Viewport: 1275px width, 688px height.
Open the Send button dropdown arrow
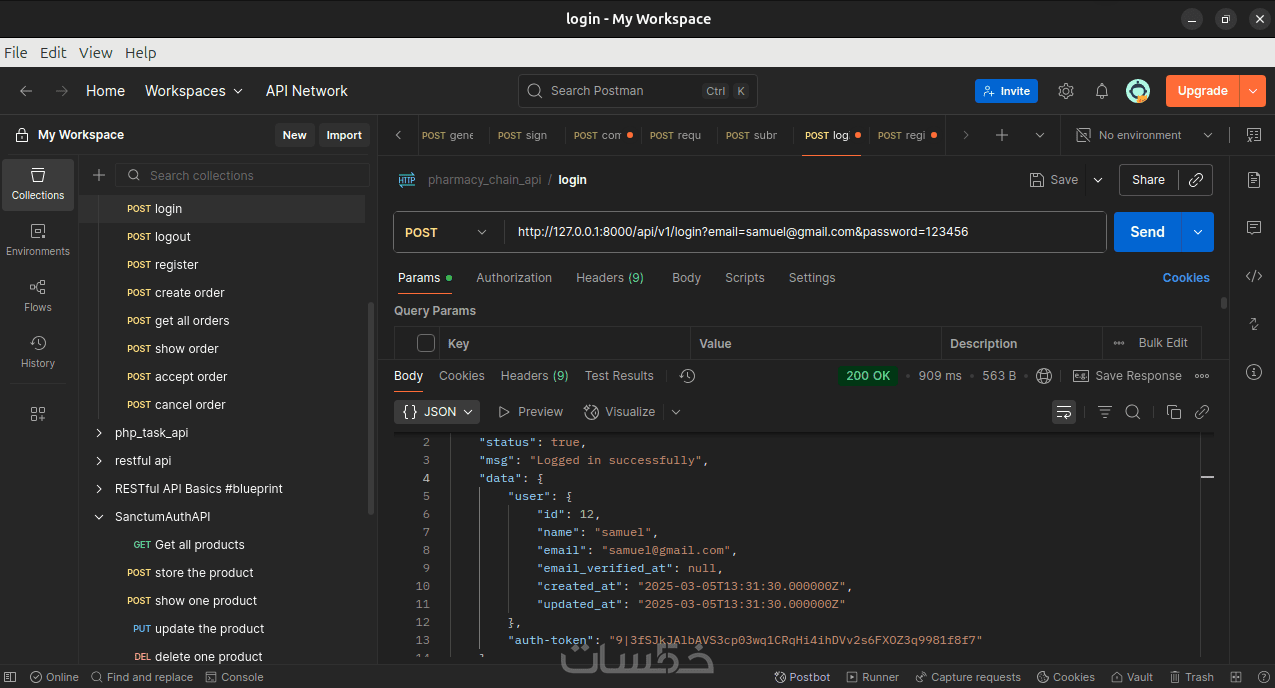click(x=1198, y=232)
